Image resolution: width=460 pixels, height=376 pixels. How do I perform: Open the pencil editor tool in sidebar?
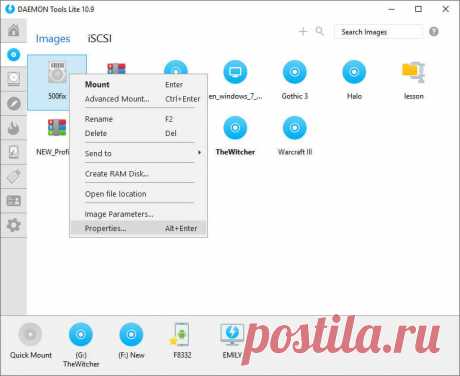point(13,103)
